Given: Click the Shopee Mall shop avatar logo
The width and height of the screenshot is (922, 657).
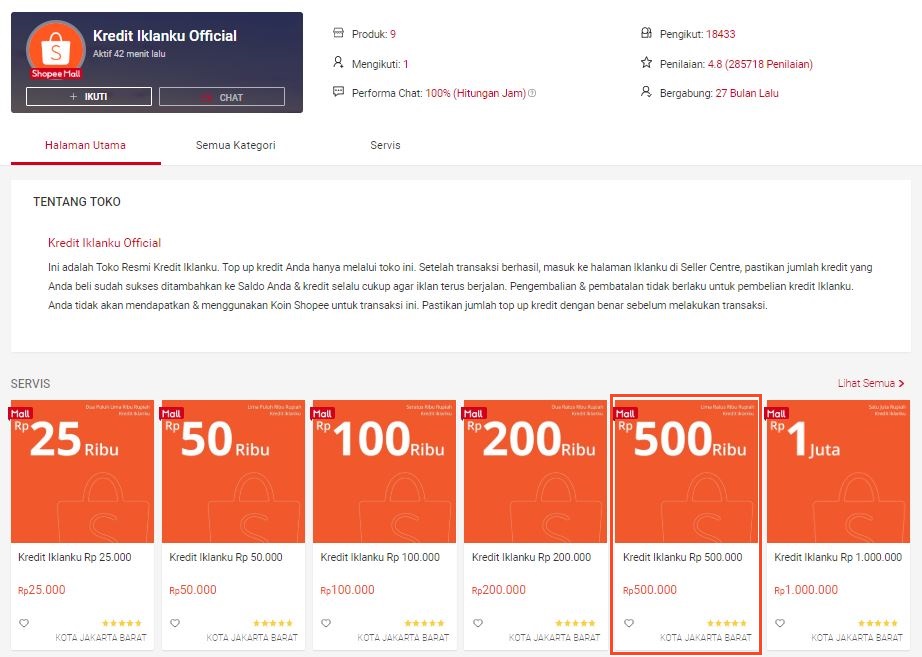Looking at the screenshot, I should (x=56, y=50).
